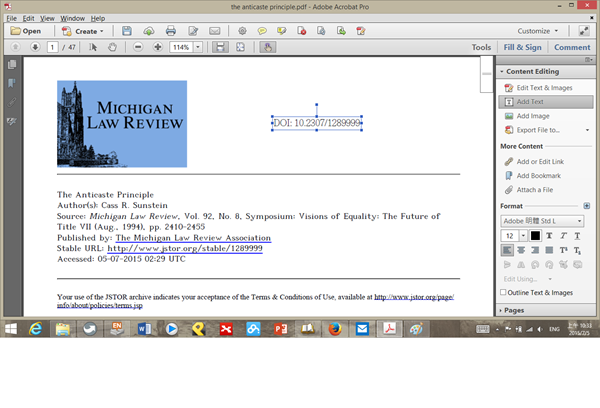
Task: Expand Format options with the plus icon
Action: (587, 206)
